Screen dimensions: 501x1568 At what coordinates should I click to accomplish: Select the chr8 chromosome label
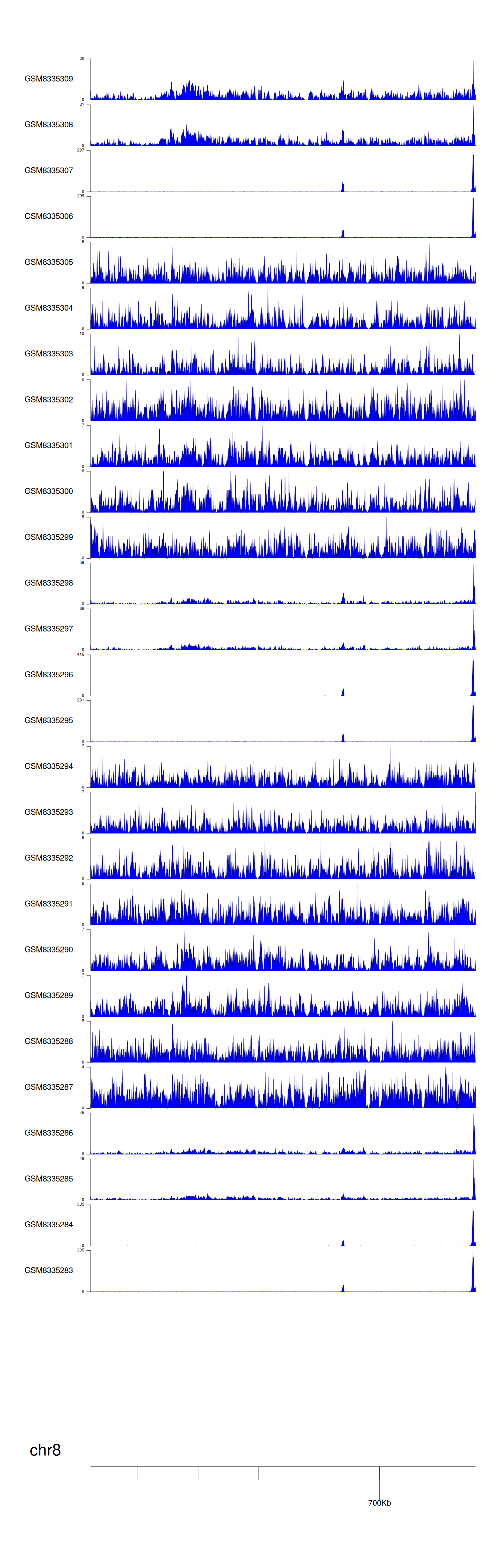(x=45, y=1450)
